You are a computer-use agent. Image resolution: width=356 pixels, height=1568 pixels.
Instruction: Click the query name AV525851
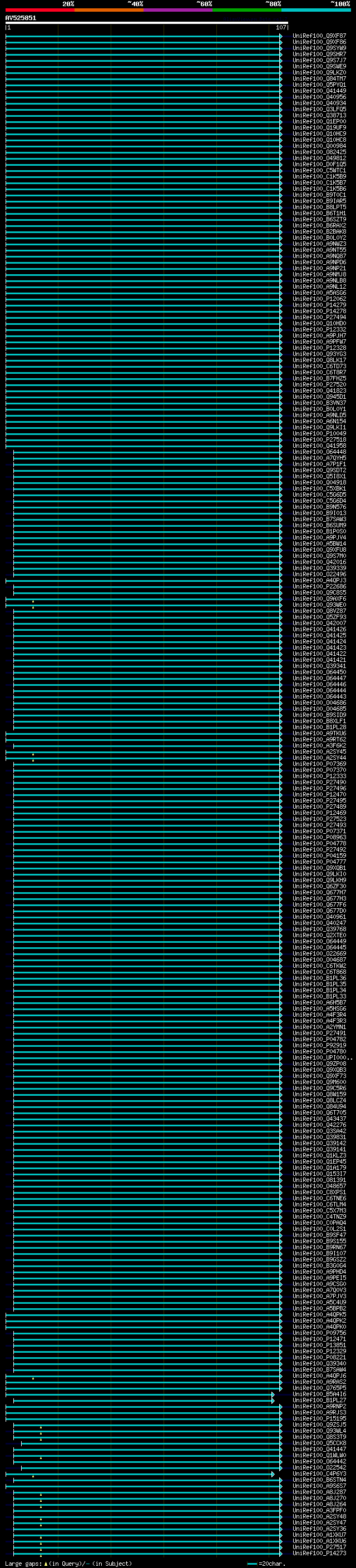coord(21,18)
